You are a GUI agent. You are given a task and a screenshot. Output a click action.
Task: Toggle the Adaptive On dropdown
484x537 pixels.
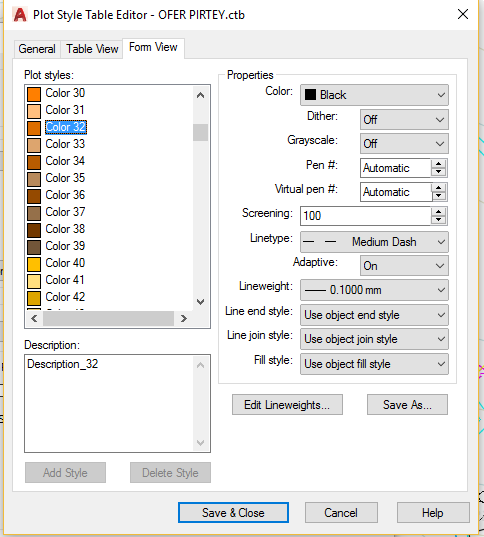404,266
